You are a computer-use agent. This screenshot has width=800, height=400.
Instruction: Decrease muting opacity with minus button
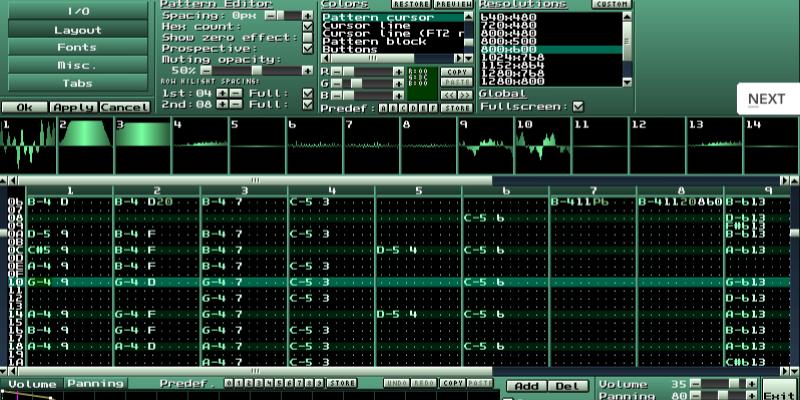[x=207, y=71]
